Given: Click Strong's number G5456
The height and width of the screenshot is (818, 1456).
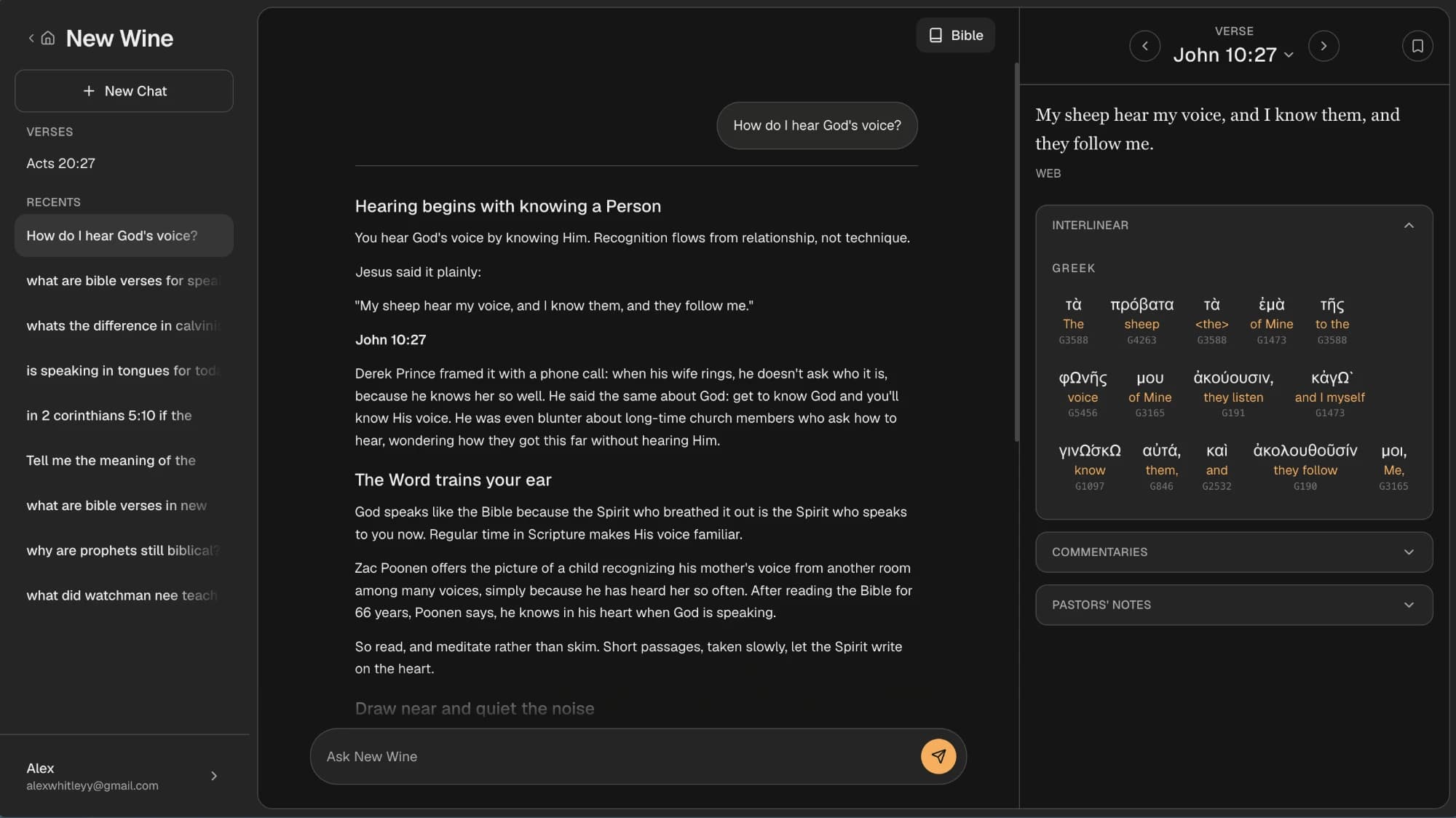Looking at the screenshot, I should click(1083, 413).
